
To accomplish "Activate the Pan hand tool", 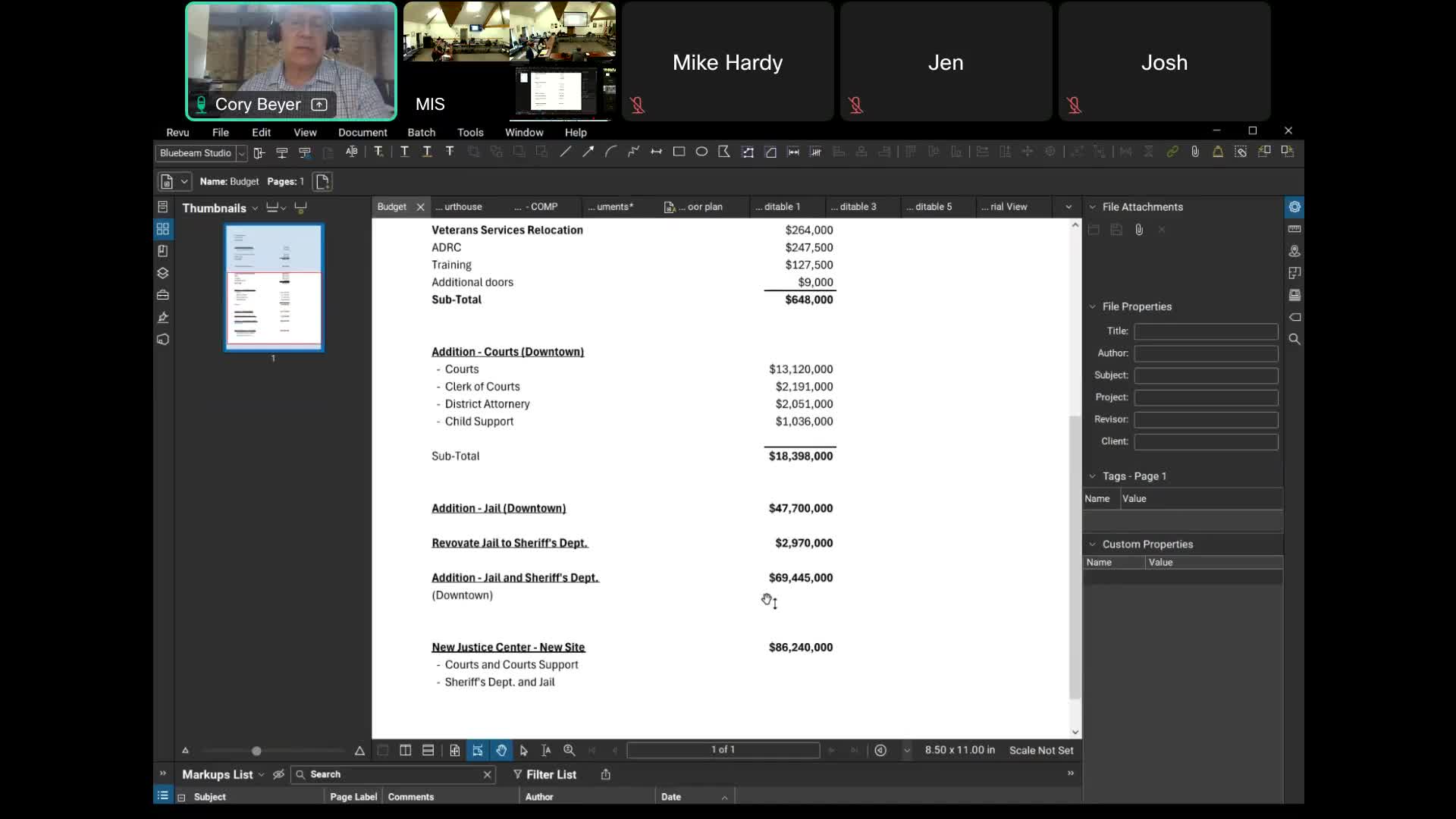I will click(501, 750).
